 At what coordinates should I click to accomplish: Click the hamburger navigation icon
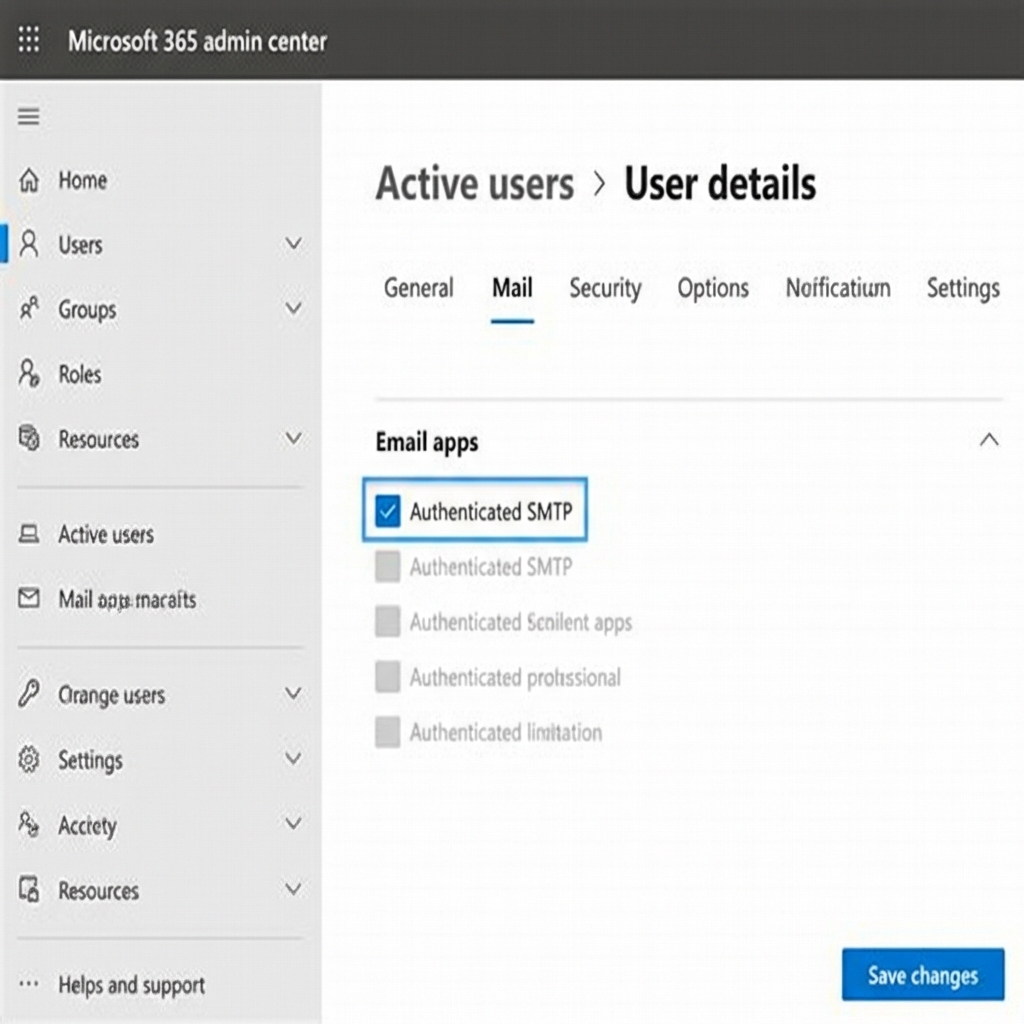28,117
